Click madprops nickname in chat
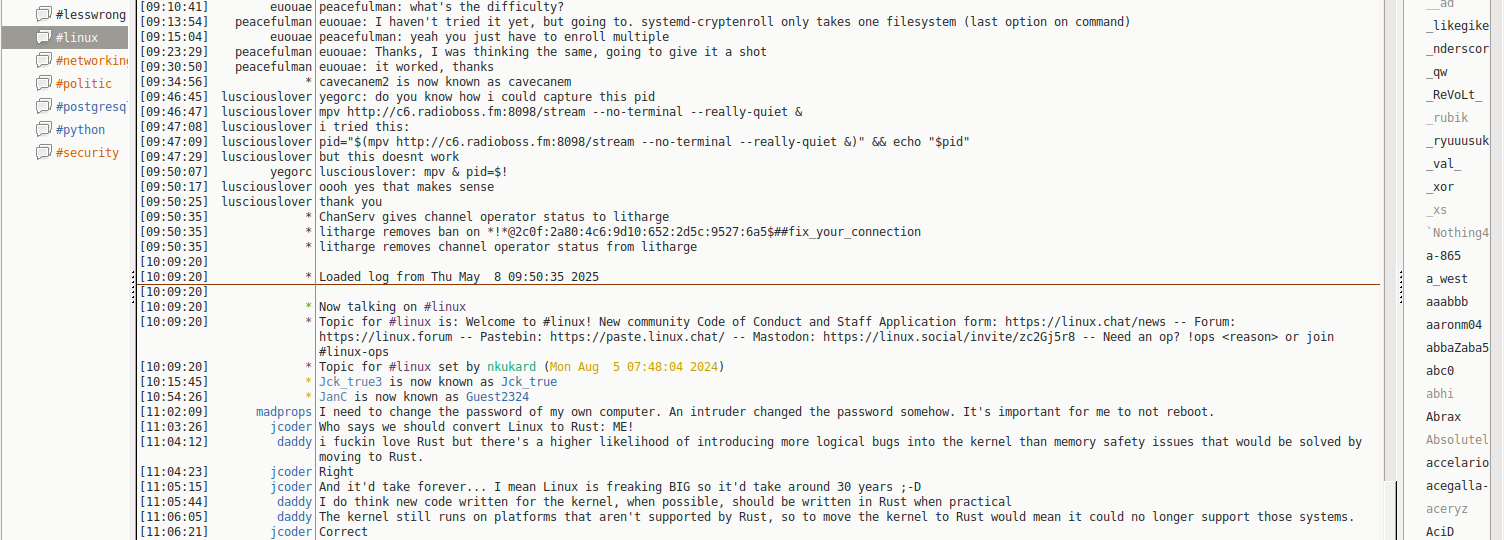 pos(284,412)
